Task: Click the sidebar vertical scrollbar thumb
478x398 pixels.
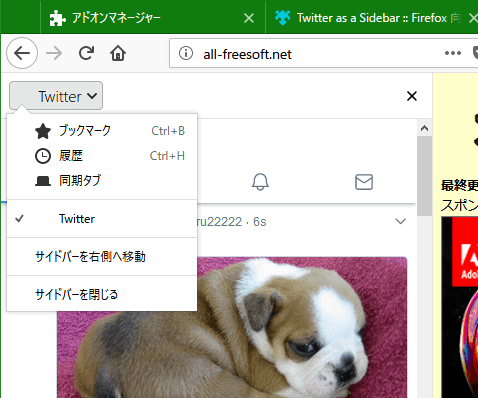Action: (424, 176)
